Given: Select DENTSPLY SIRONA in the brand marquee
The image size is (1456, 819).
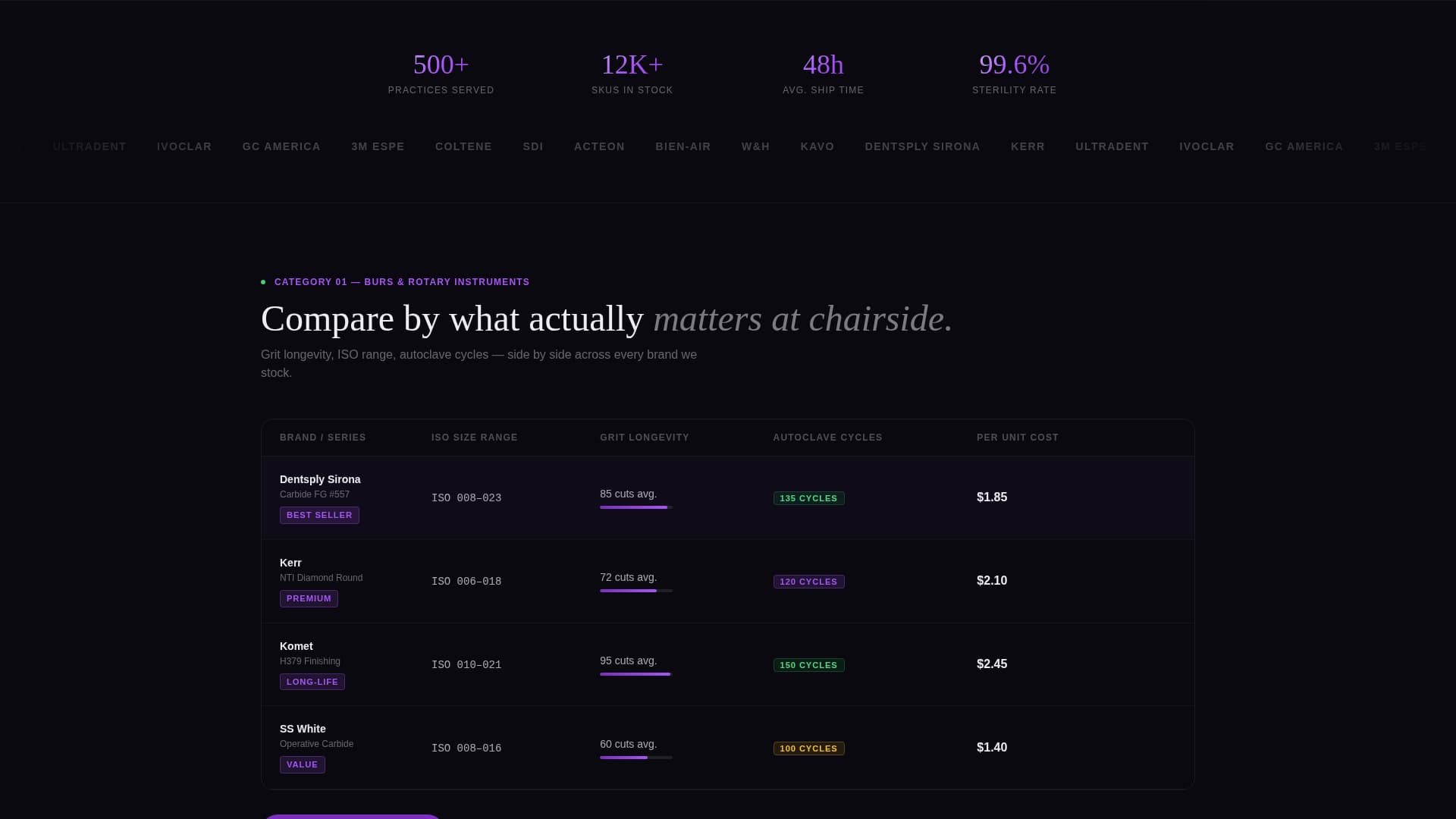Looking at the screenshot, I should coord(922,146).
